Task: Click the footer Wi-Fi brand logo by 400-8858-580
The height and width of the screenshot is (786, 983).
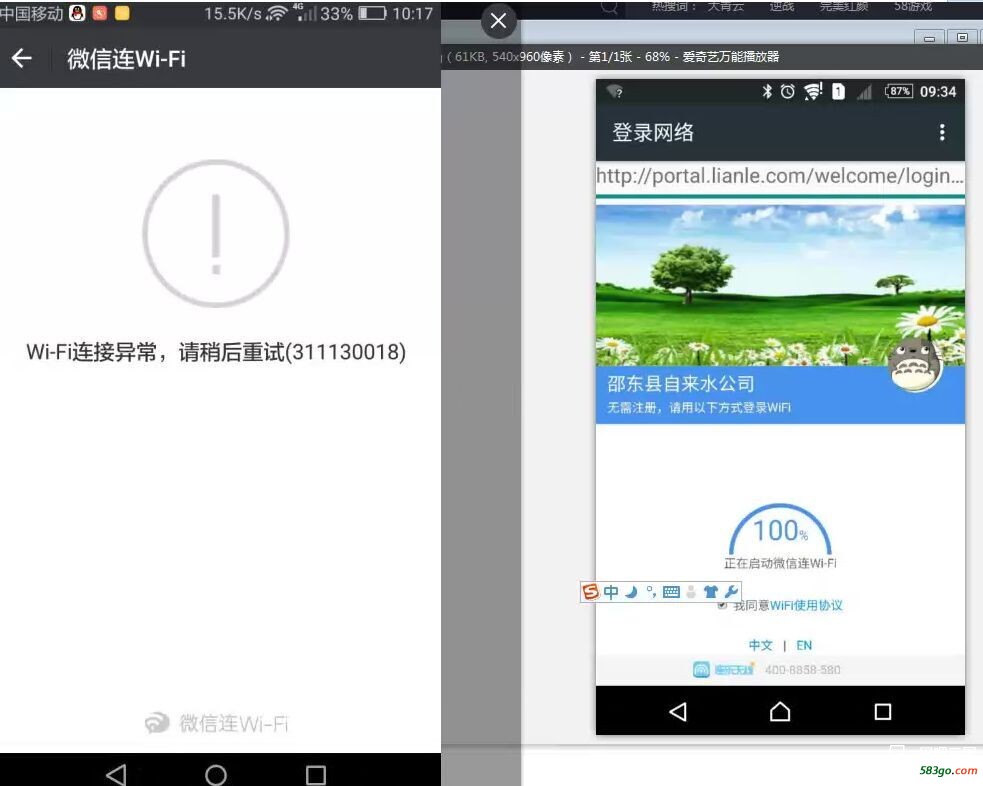Action: [x=723, y=669]
